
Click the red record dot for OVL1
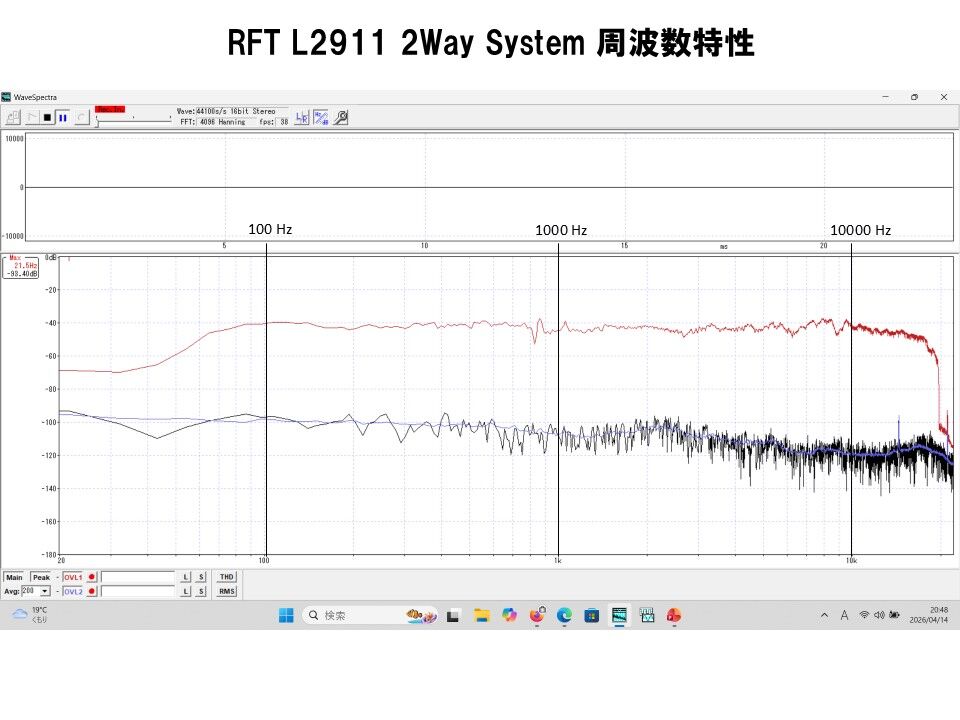tap(92, 577)
